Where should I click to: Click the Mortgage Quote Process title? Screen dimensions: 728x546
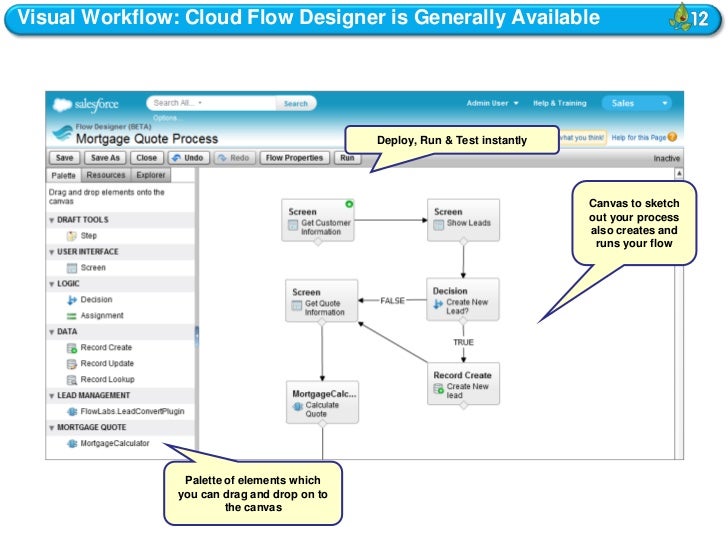pyautogui.click(x=147, y=139)
